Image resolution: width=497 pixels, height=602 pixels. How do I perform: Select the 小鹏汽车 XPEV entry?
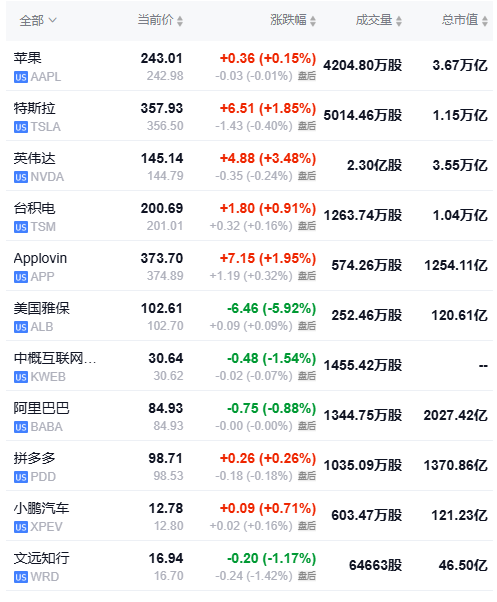tap(249, 516)
